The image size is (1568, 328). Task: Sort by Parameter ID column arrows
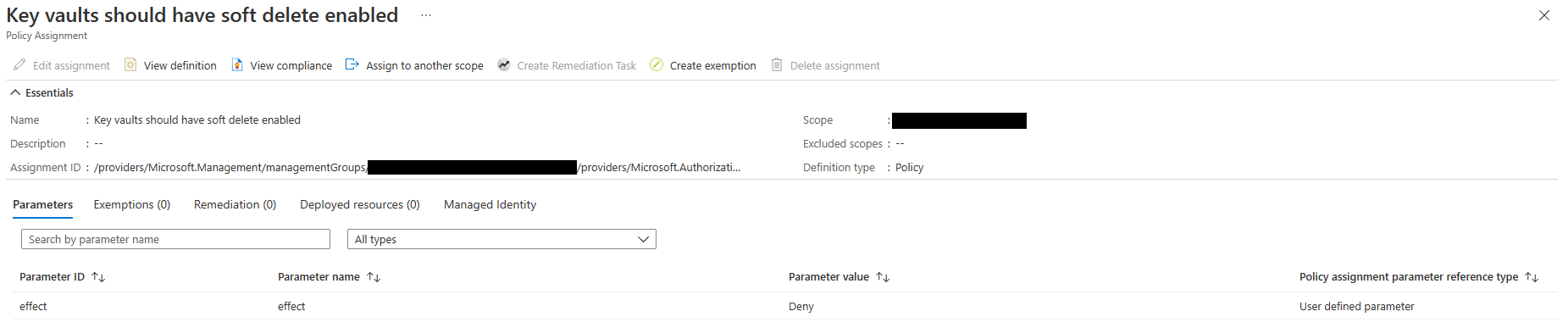pos(98,277)
